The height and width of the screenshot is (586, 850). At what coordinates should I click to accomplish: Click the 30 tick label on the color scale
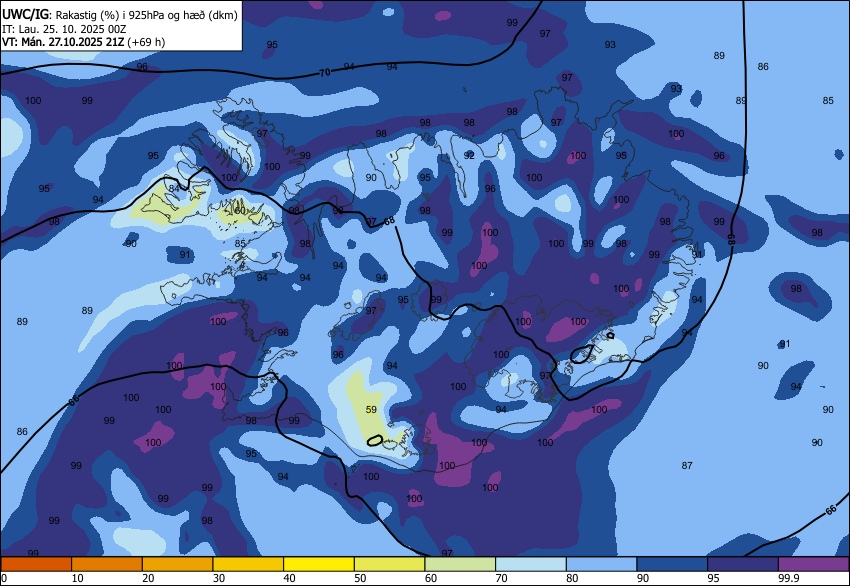click(x=218, y=578)
